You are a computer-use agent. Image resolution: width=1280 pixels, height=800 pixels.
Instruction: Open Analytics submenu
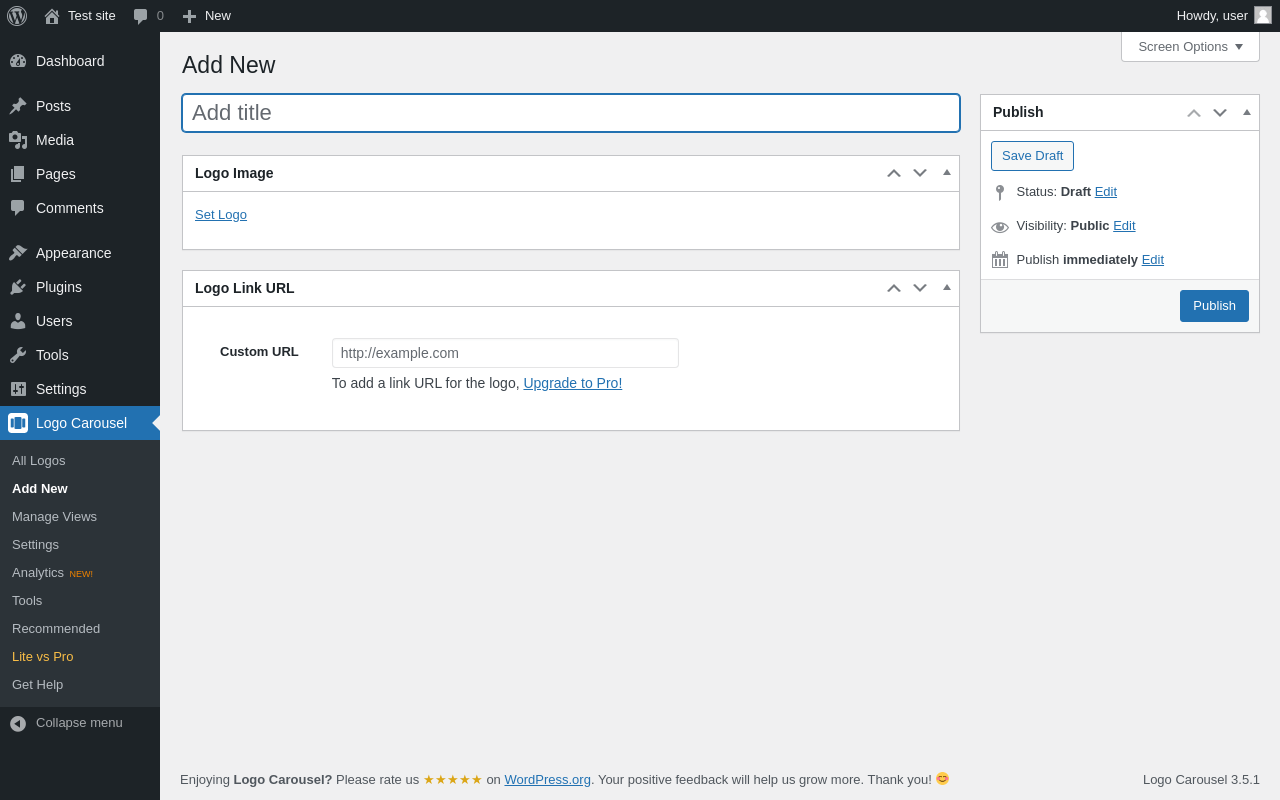click(x=80, y=573)
